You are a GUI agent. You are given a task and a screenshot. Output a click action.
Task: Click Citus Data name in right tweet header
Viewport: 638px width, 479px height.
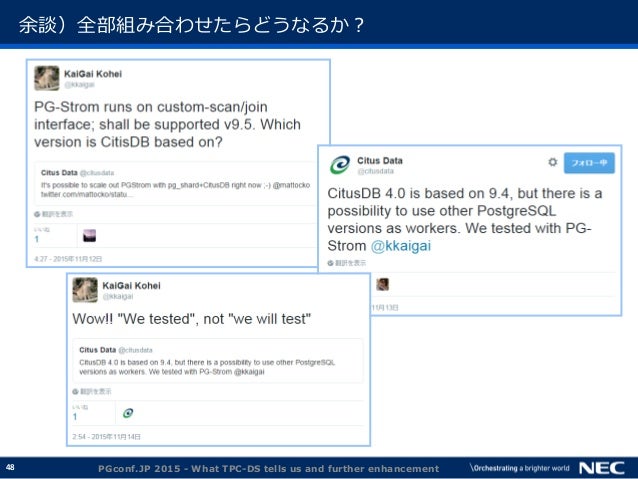(x=380, y=161)
